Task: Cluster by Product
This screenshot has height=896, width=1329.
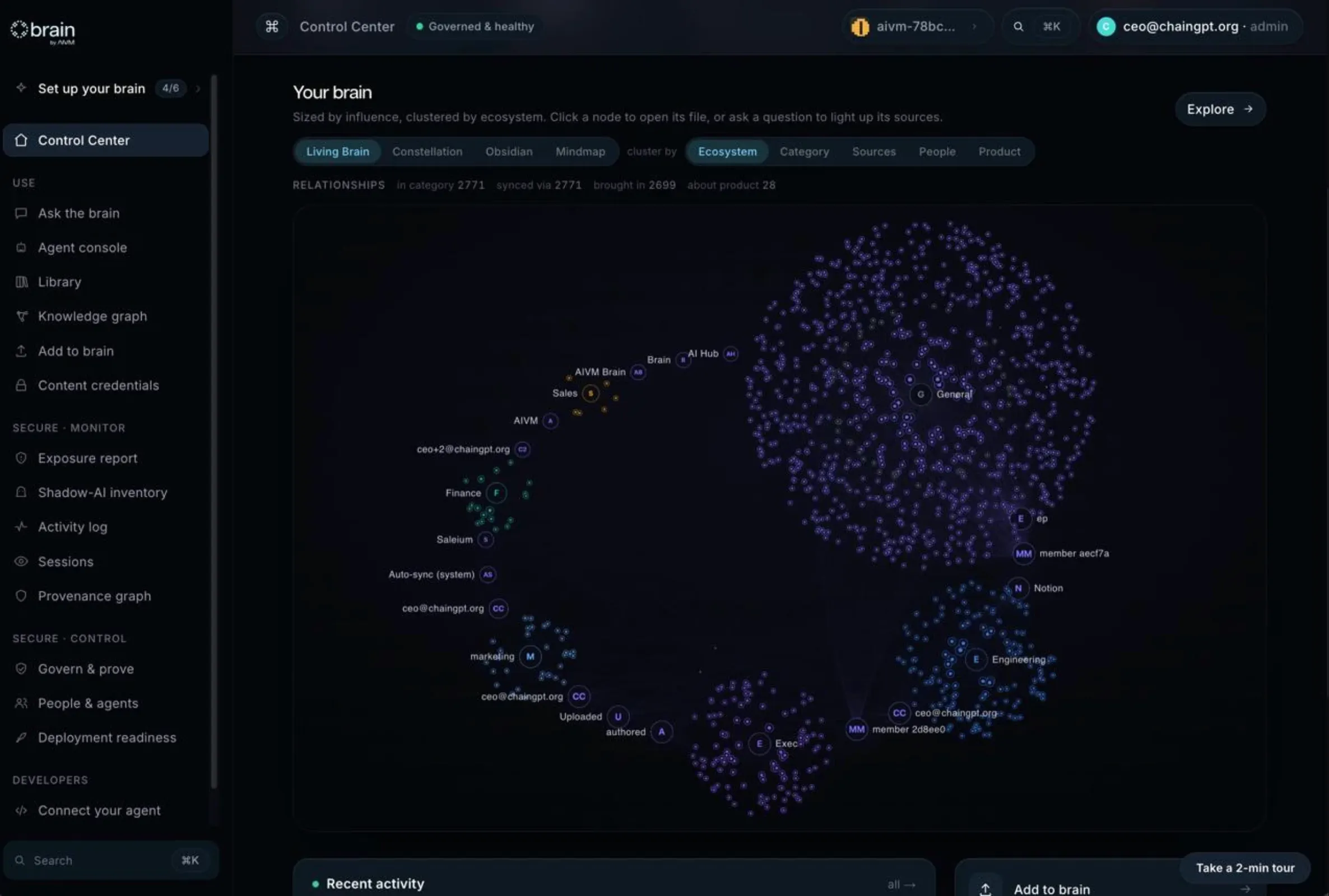Action: click(999, 151)
